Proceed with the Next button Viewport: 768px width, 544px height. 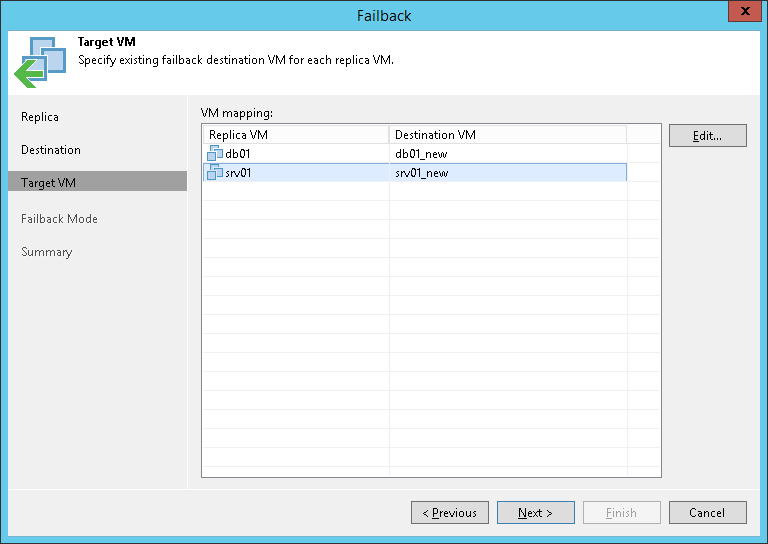click(x=535, y=513)
